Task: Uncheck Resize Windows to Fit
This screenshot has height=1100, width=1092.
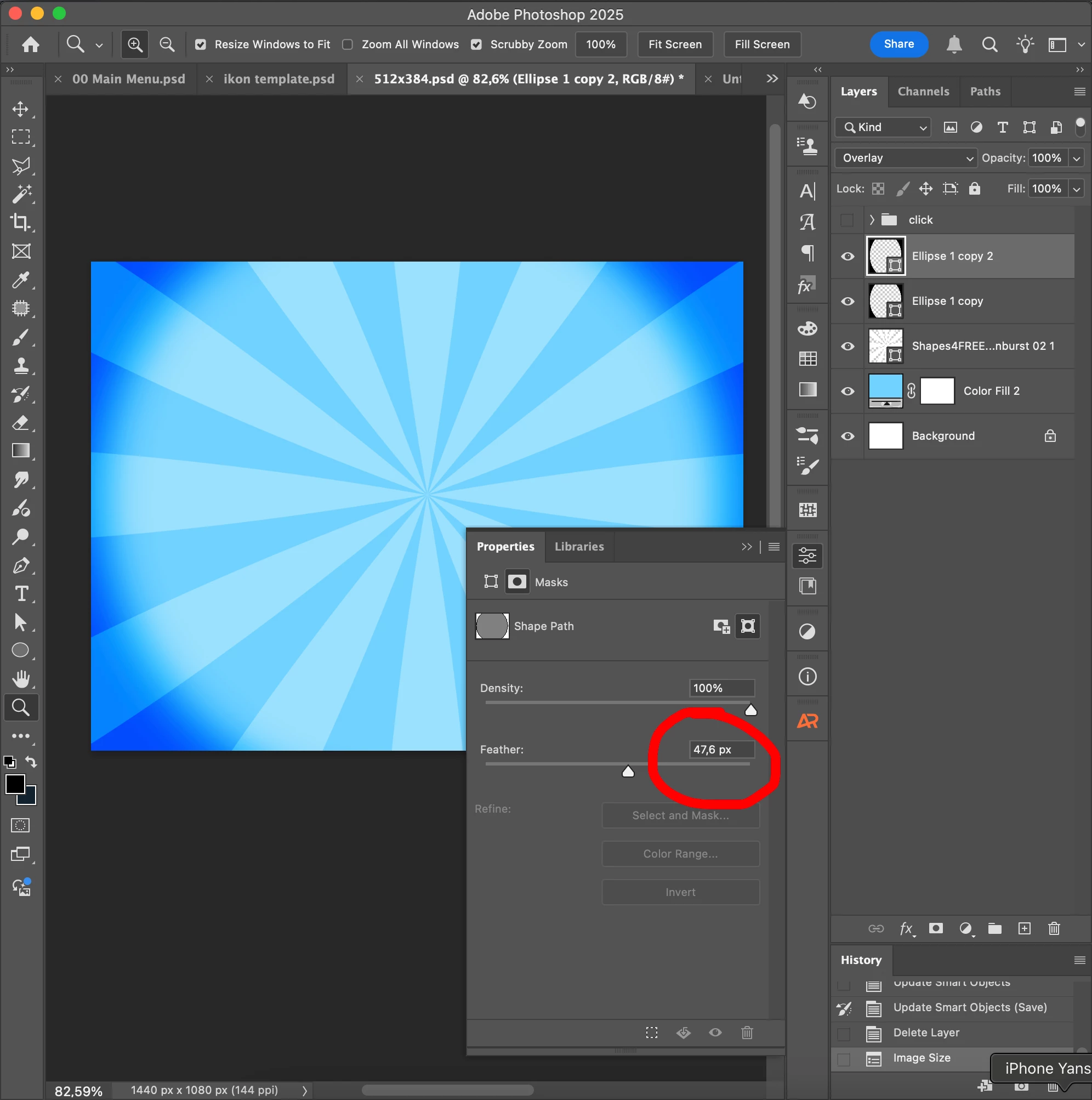Action: [x=201, y=44]
